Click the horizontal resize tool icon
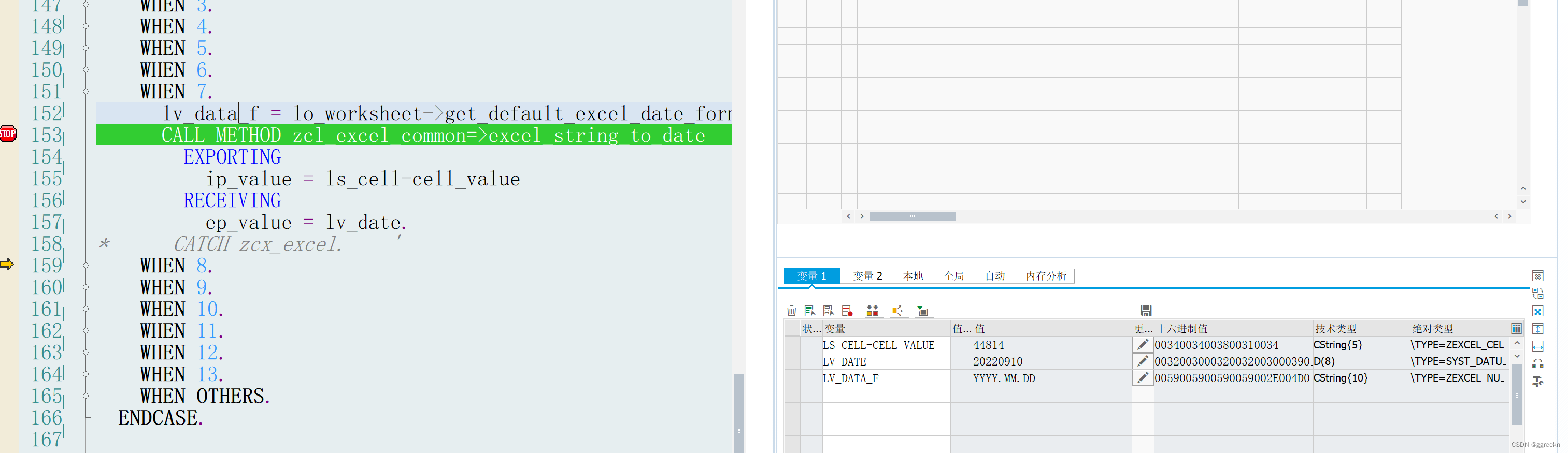This screenshot has height=453, width=1568. click(x=1537, y=346)
